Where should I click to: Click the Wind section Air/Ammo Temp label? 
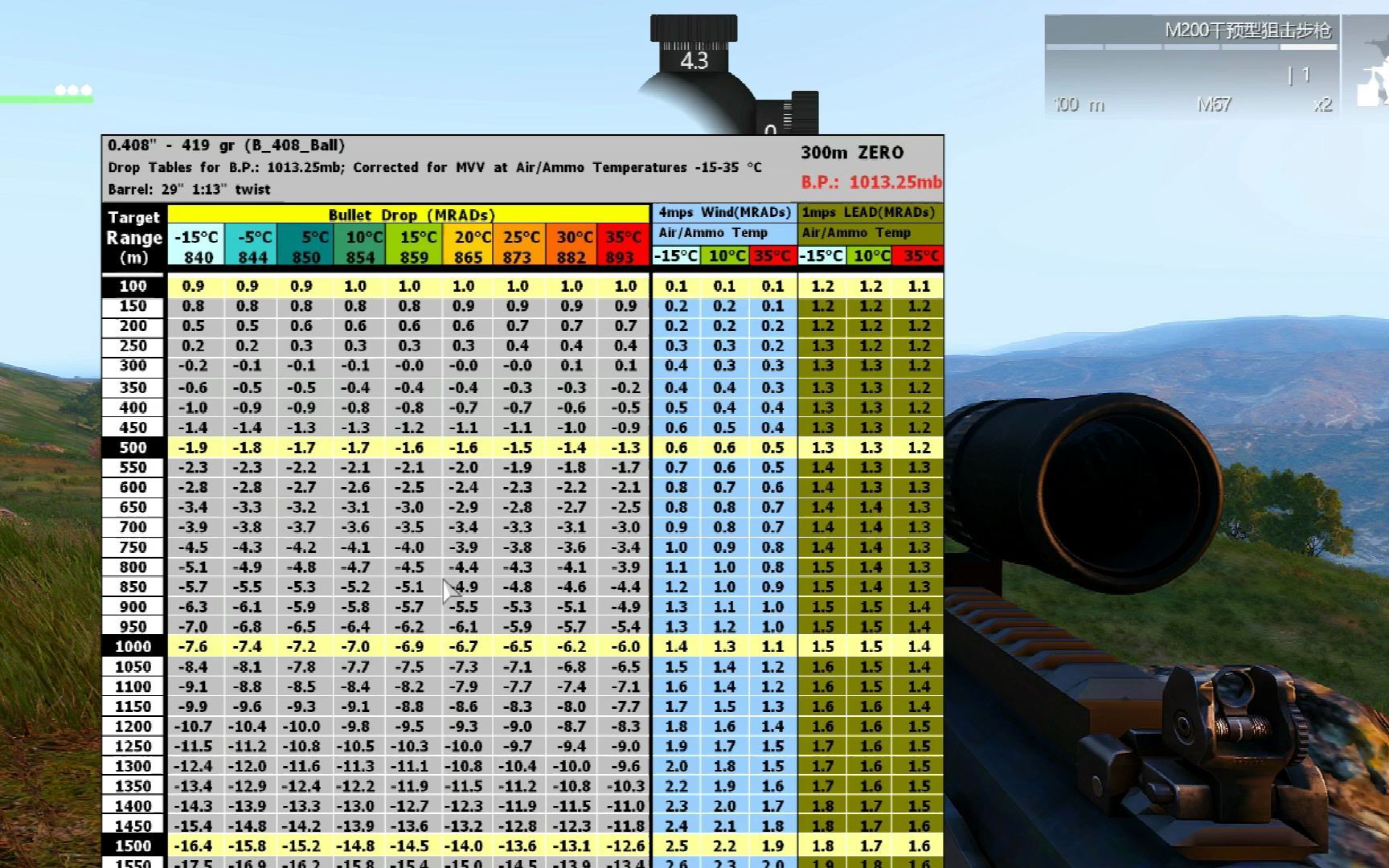point(712,233)
